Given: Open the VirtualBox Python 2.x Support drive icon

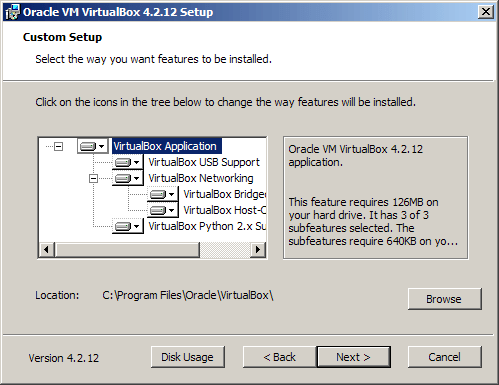Looking at the screenshot, I should click(127, 226).
